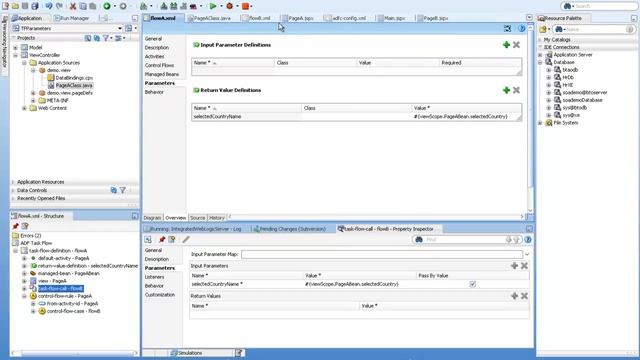Select the selectedCountryName return value row
Screen dimensions: 640x360
coord(356,117)
